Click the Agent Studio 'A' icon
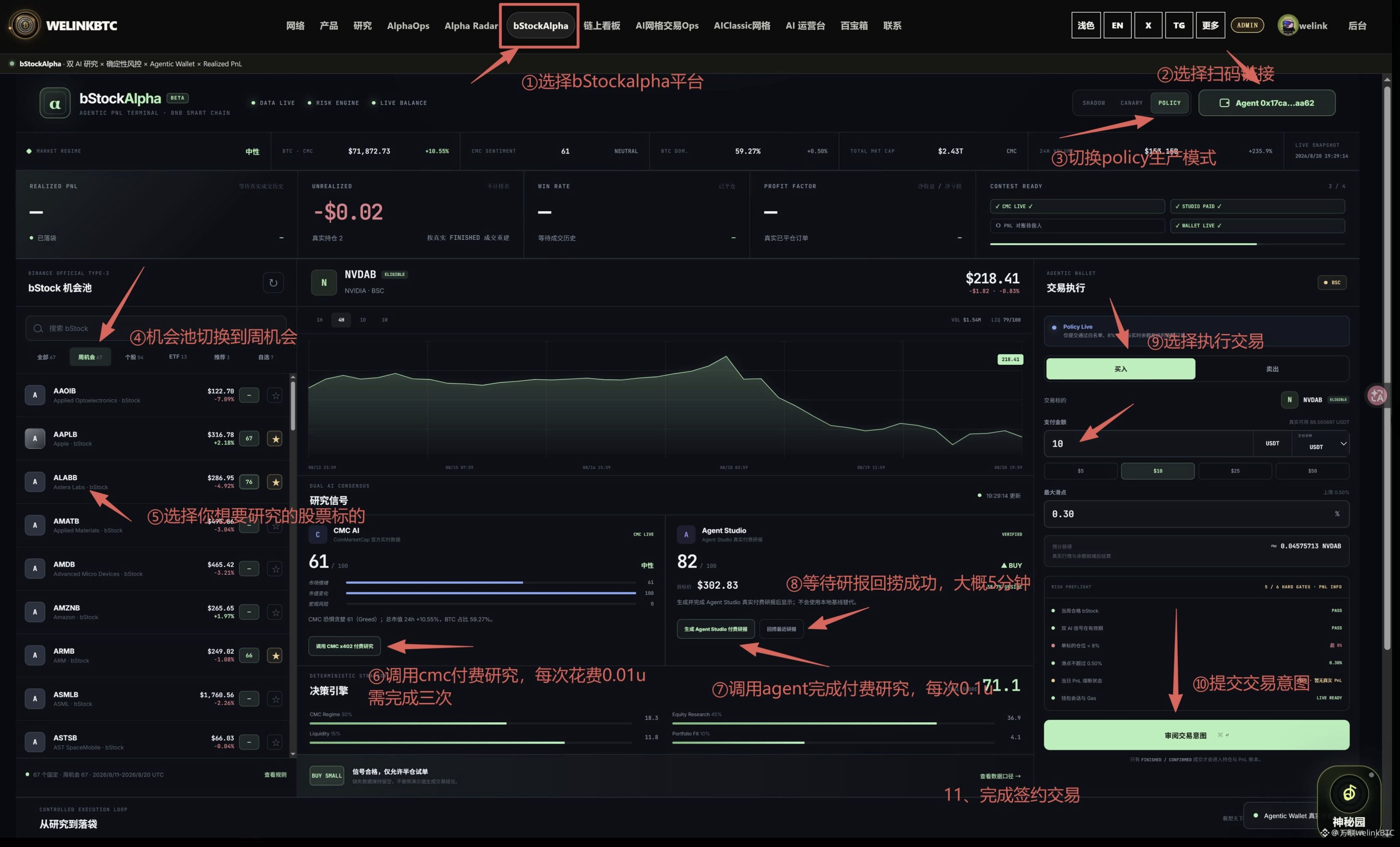 (x=686, y=534)
